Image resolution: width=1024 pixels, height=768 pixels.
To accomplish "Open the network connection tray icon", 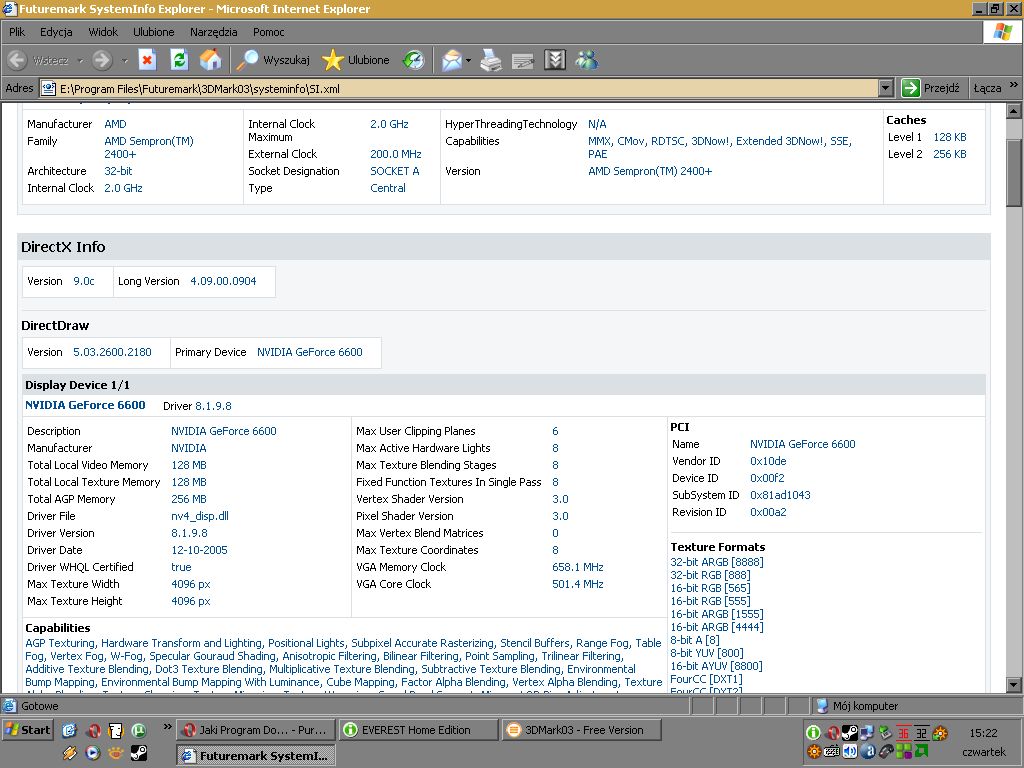I will point(867,733).
